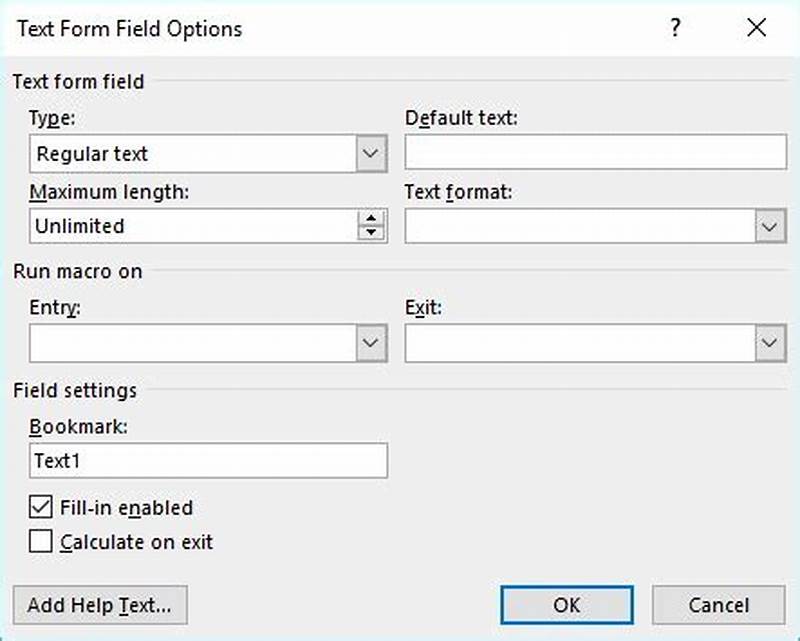The width and height of the screenshot is (800, 641).
Task: Click the Add Help Text button
Action: 98,605
